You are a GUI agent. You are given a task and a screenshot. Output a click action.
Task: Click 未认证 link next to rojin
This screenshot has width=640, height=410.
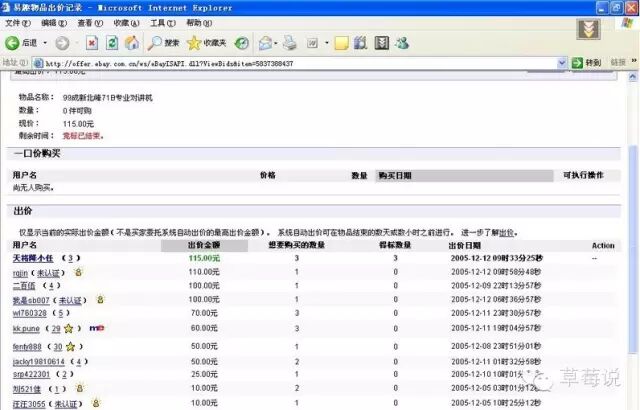(48, 273)
